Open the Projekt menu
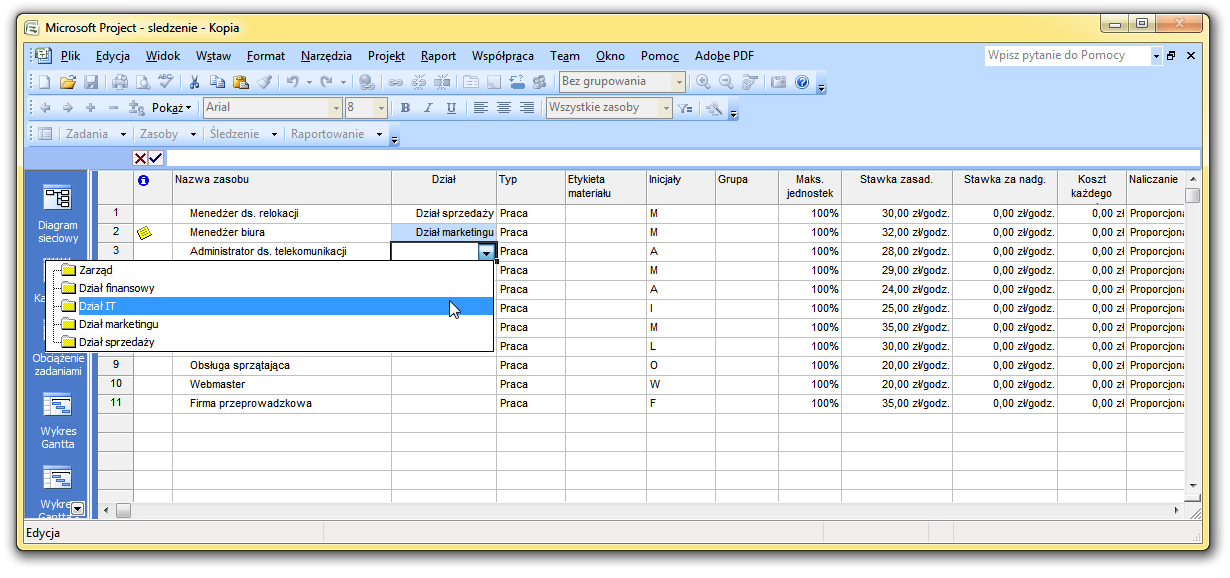The height and width of the screenshot is (578, 1230). point(386,56)
